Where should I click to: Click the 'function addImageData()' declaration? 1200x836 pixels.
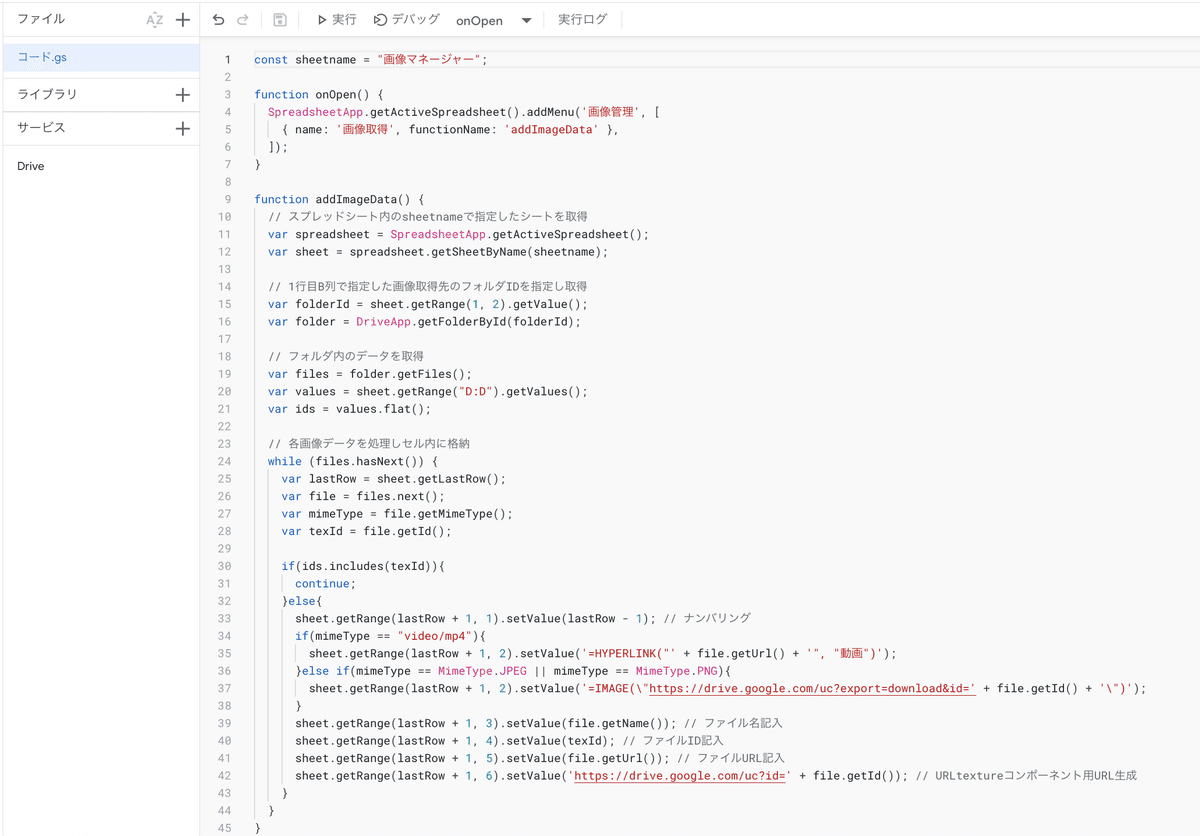pyautogui.click(x=332, y=199)
